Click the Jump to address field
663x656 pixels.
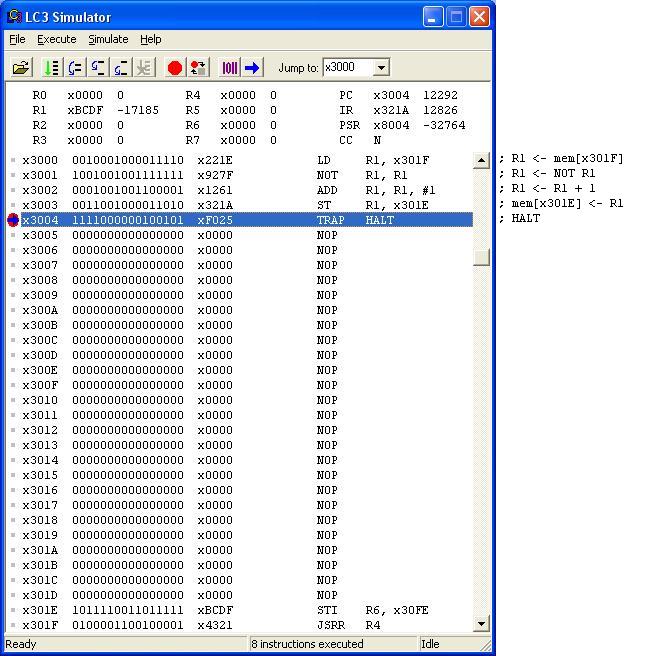pyautogui.click(x=347, y=68)
